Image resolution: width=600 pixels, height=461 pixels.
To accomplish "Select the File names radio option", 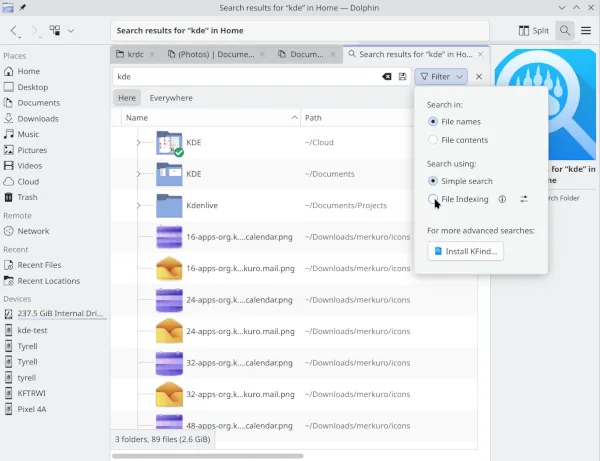I will 454,122.
